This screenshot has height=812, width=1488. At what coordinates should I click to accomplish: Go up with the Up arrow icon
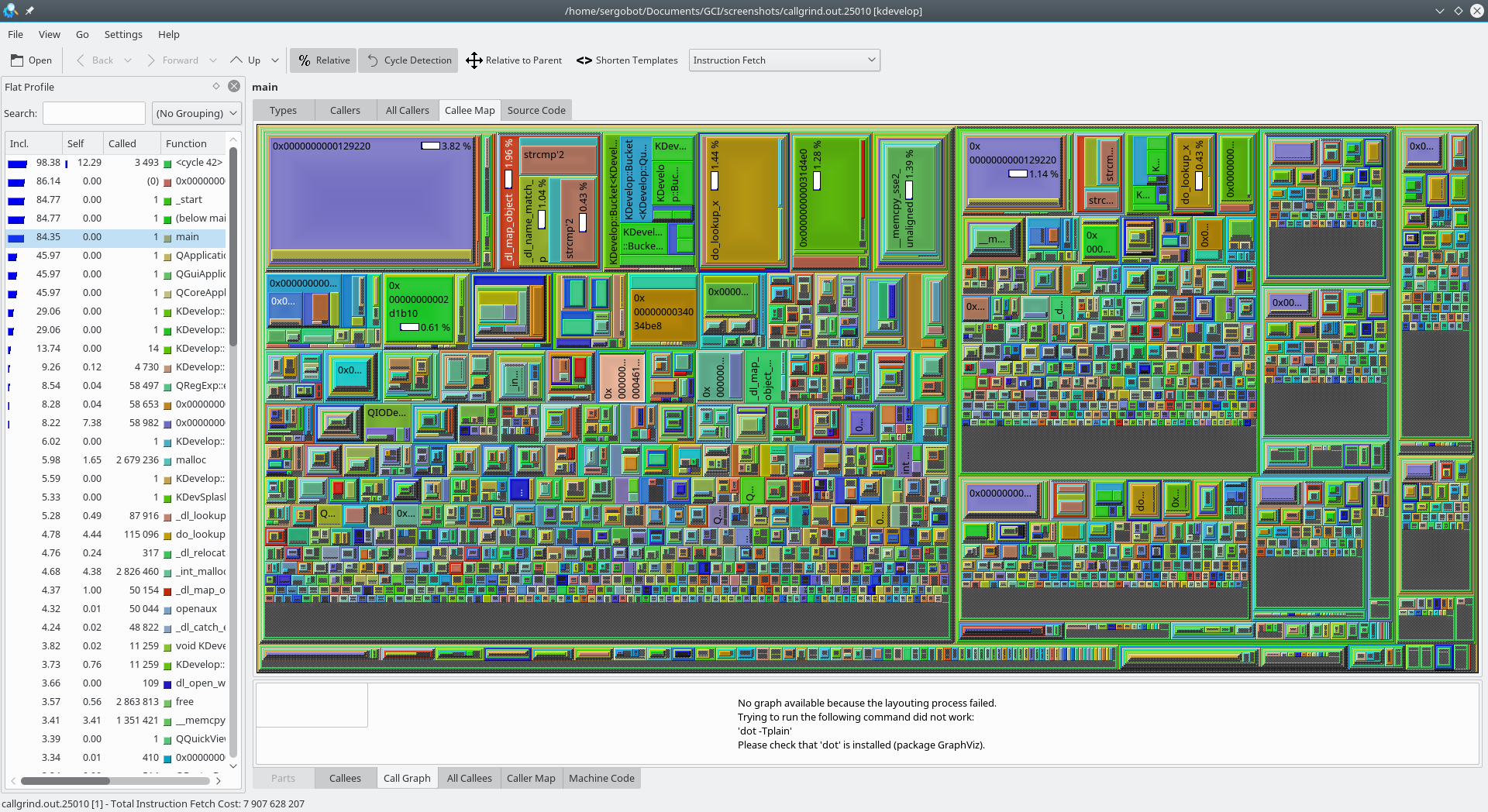pos(237,60)
